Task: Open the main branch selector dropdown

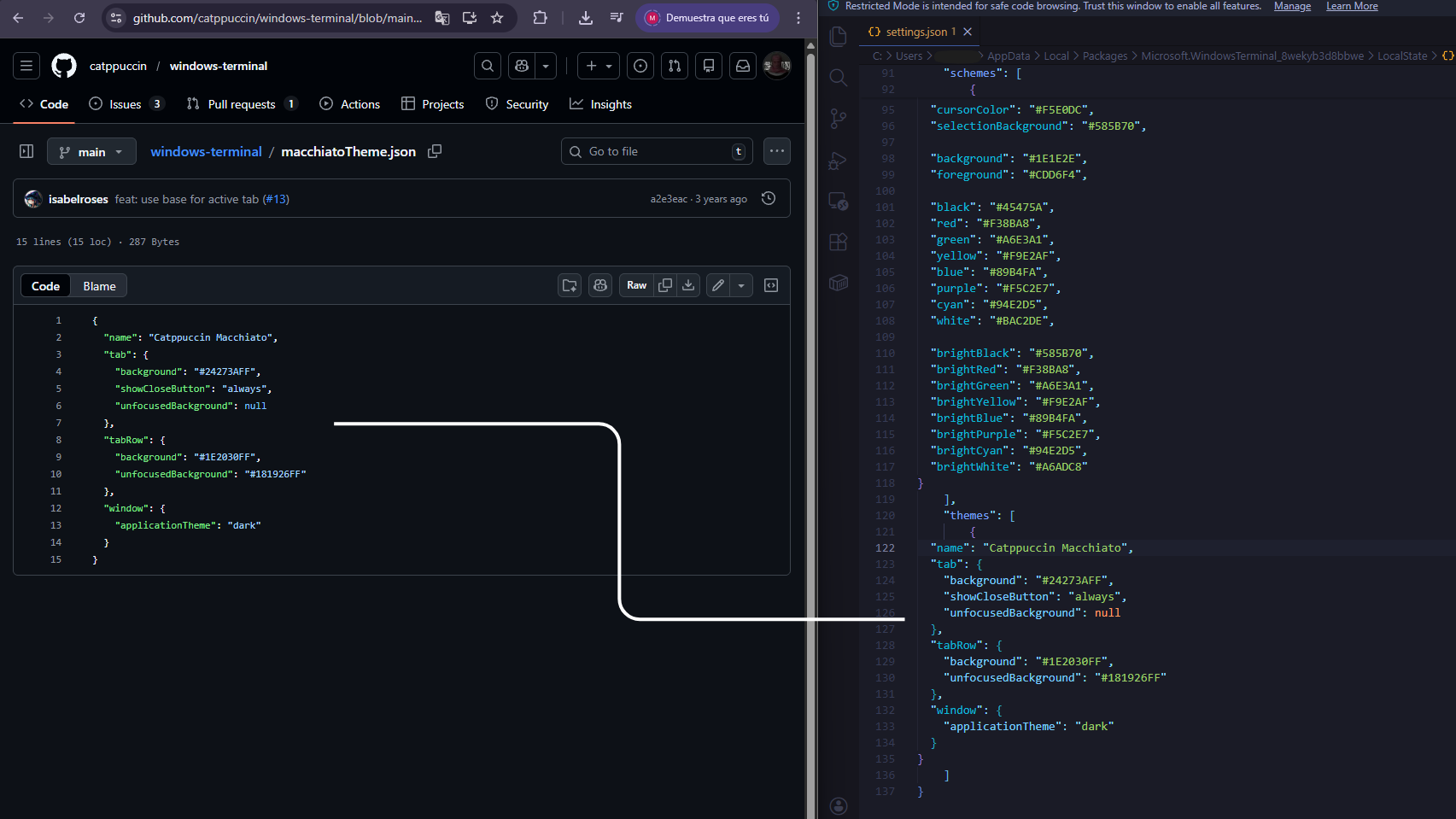Action: (x=91, y=151)
